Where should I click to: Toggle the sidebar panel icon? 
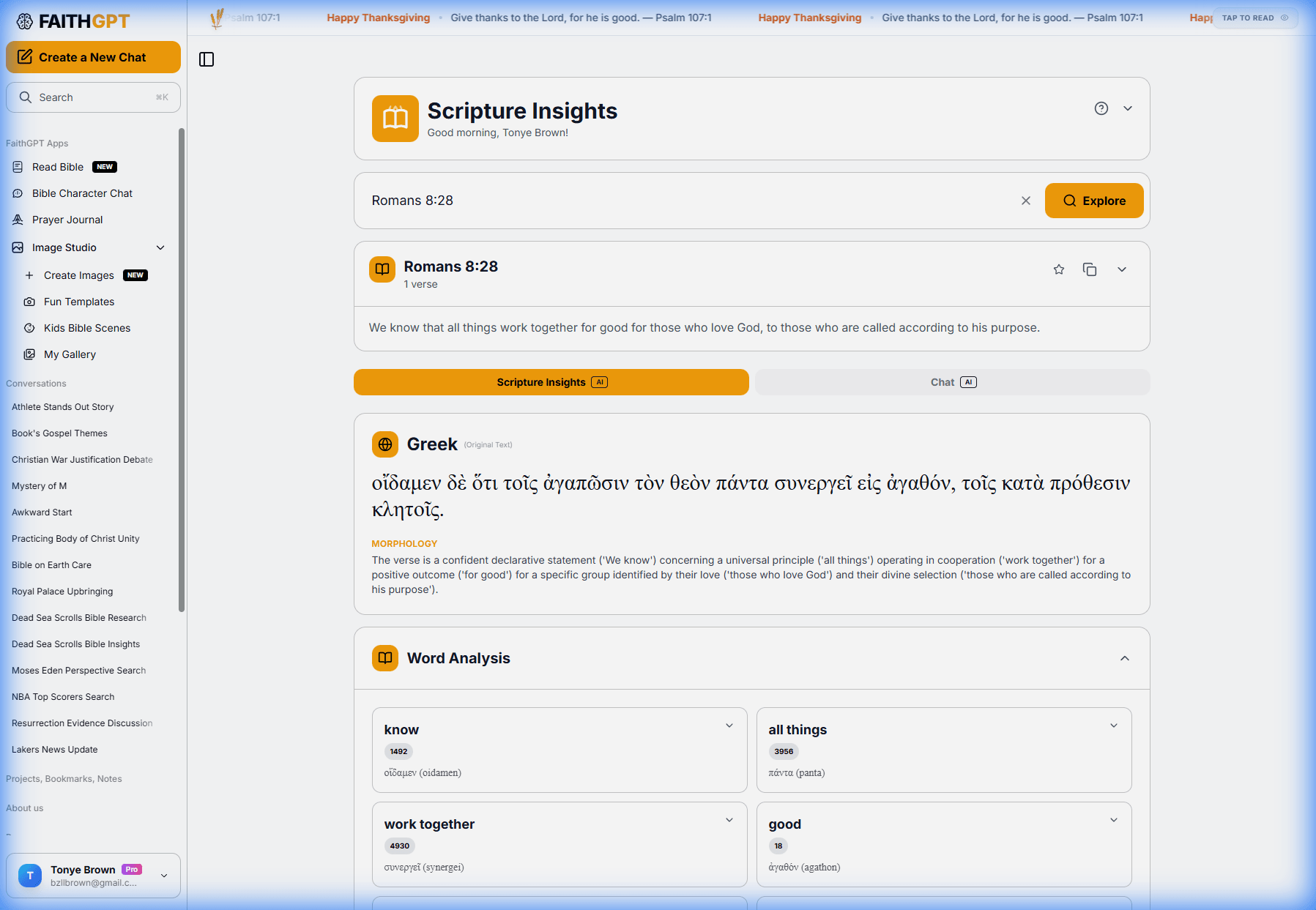[207, 59]
